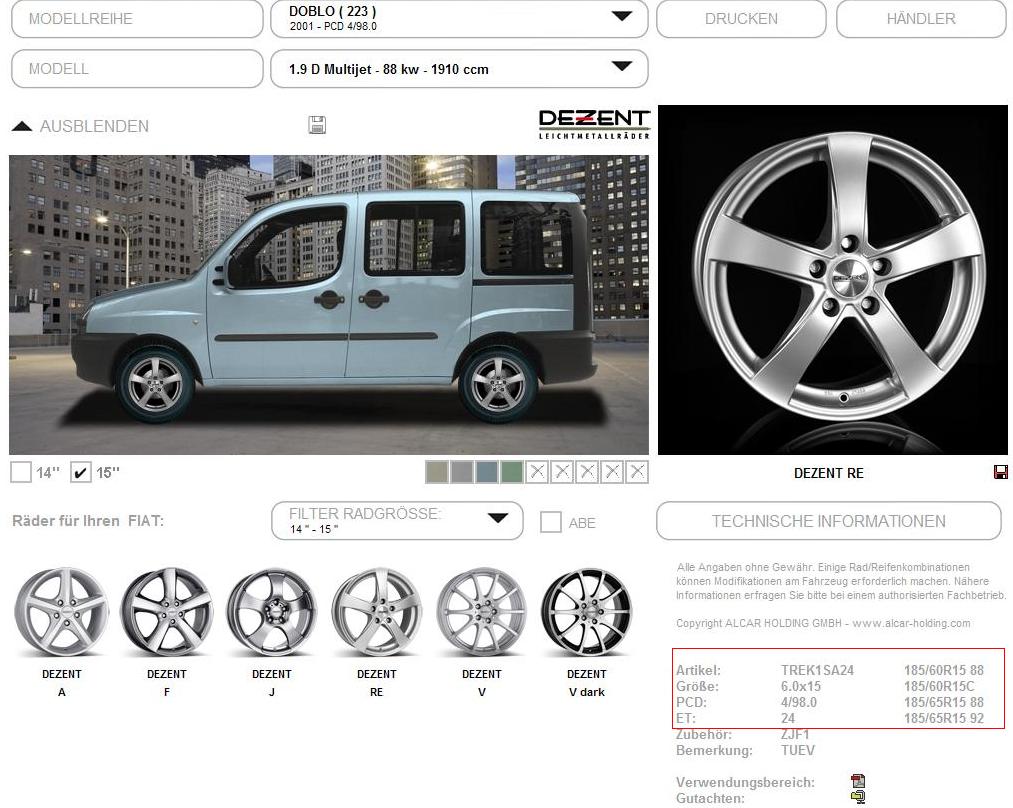Open the Gutachten certificate icon
The height and width of the screenshot is (808, 1013).
(x=857, y=797)
